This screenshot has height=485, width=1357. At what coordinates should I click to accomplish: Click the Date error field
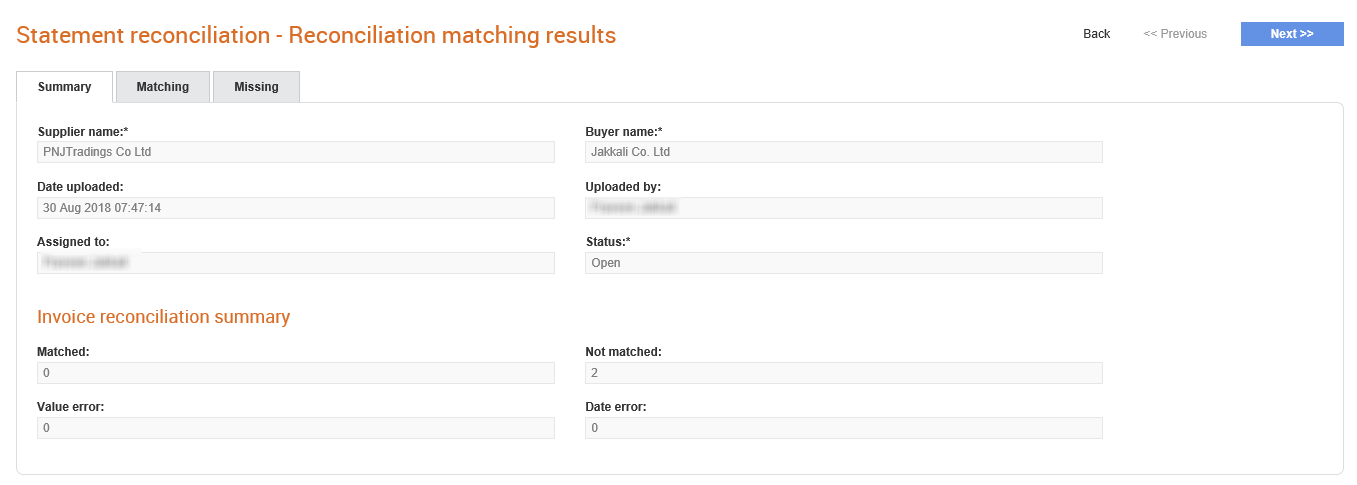[x=844, y=428]
